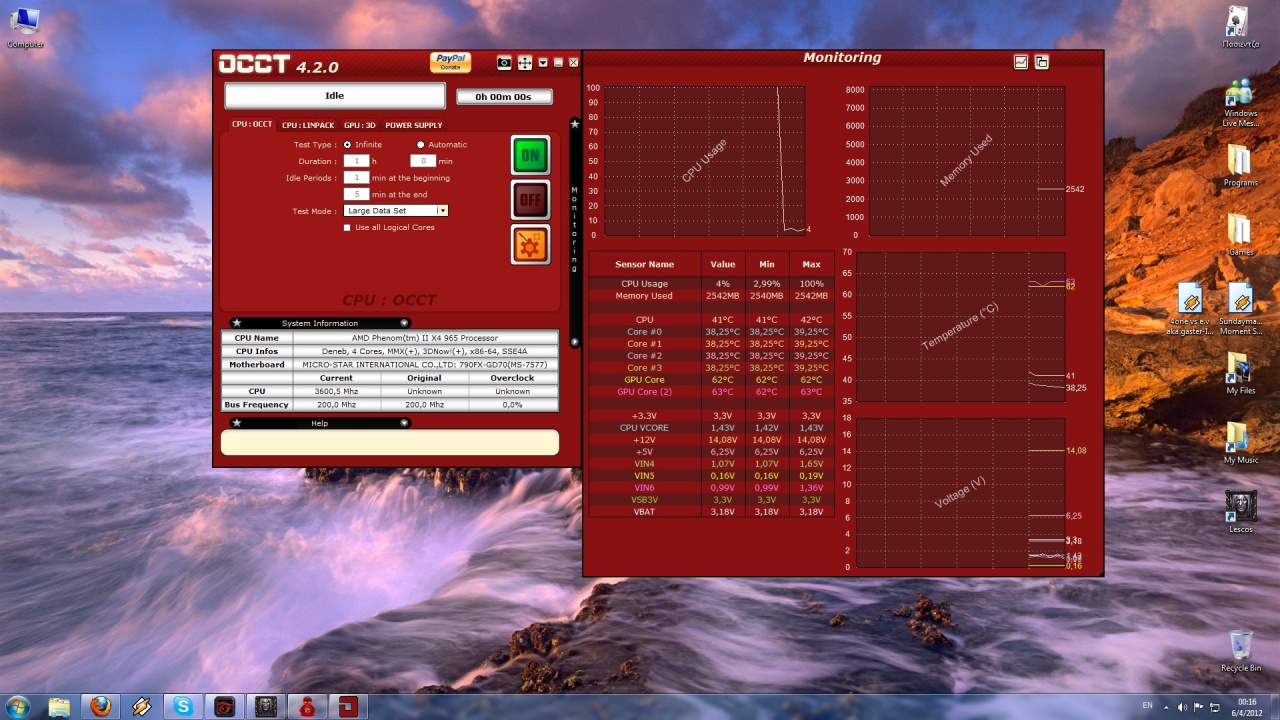1280x720 pixels.
Task: Click the star icon next to System Information
Action: (x=237, y=323)
